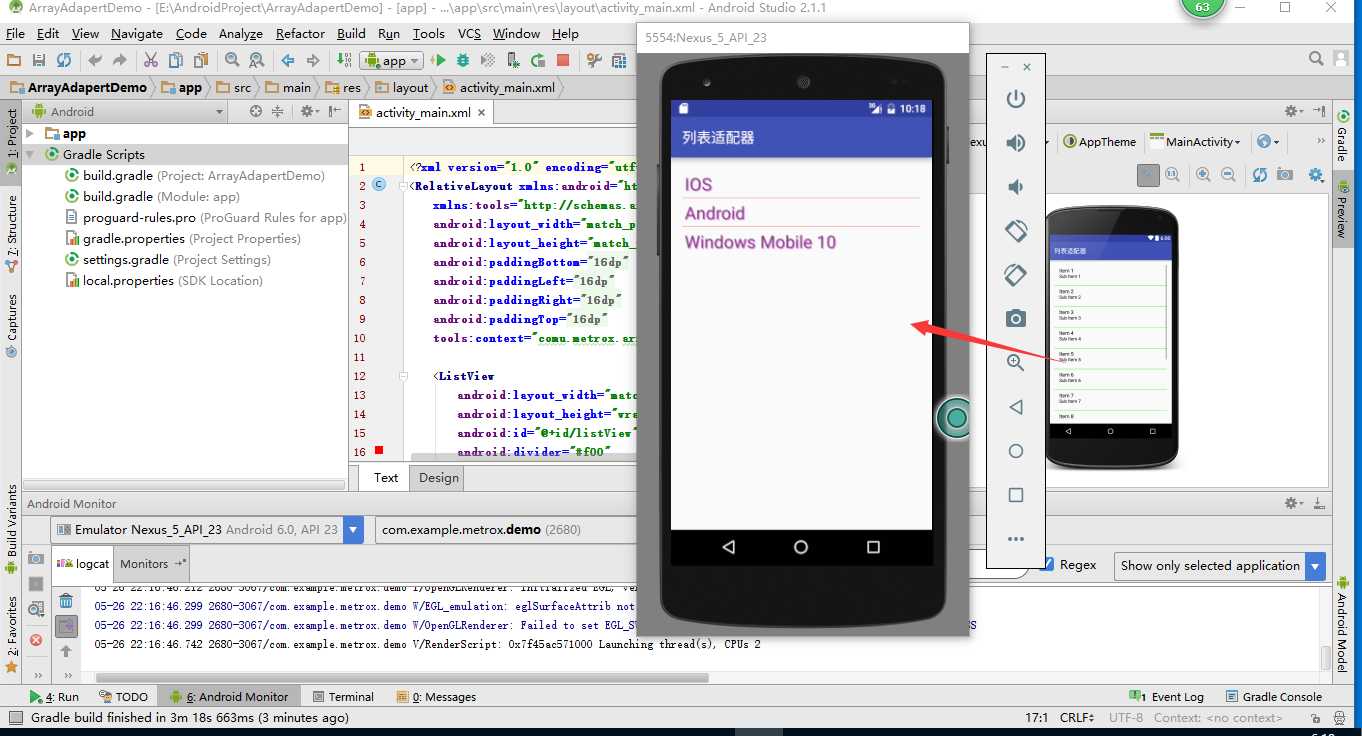Image resolution: width=1362 pixels, height=736 pixels.
Task: Toggle status bar tool window square icon
Action: [15, 717]
